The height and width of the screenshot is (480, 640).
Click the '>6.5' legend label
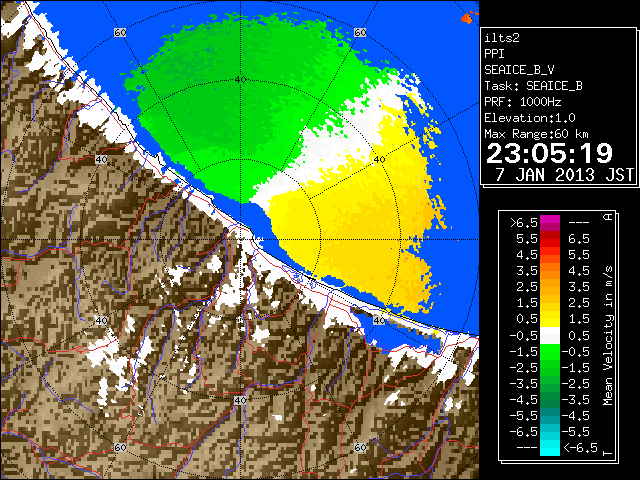coord(524,223)
